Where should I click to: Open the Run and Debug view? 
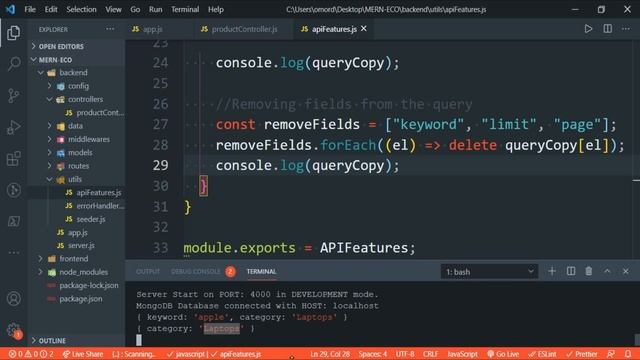(x=13, y=127)
